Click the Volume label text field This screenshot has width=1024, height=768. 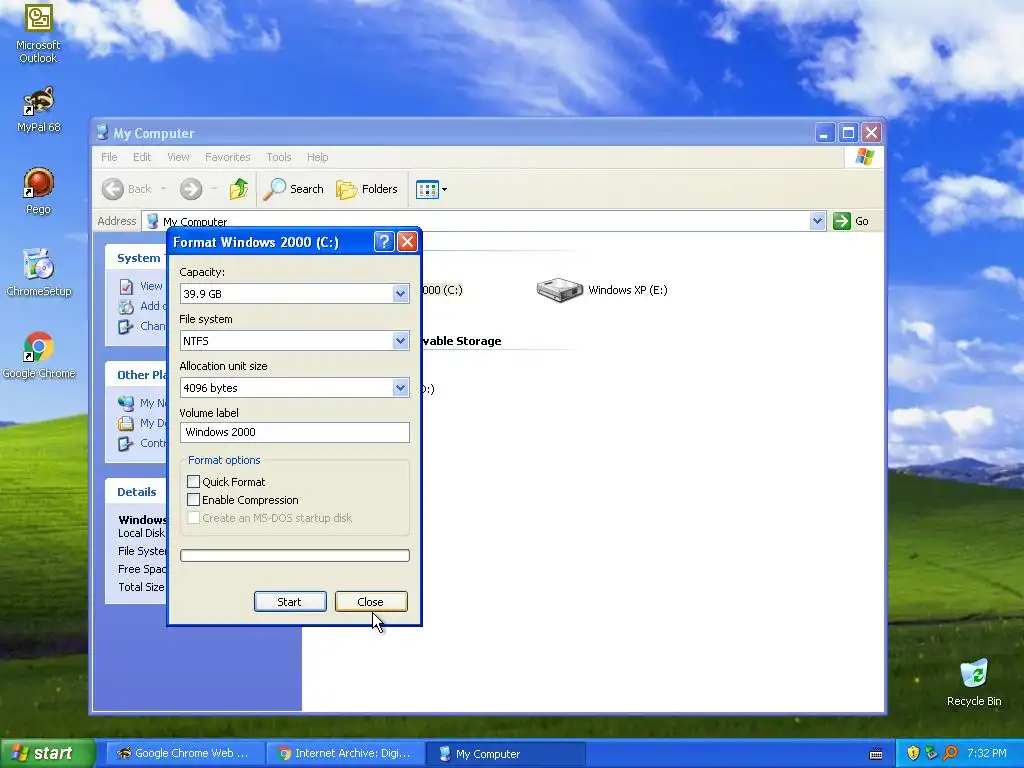click(x=295, y=432)
